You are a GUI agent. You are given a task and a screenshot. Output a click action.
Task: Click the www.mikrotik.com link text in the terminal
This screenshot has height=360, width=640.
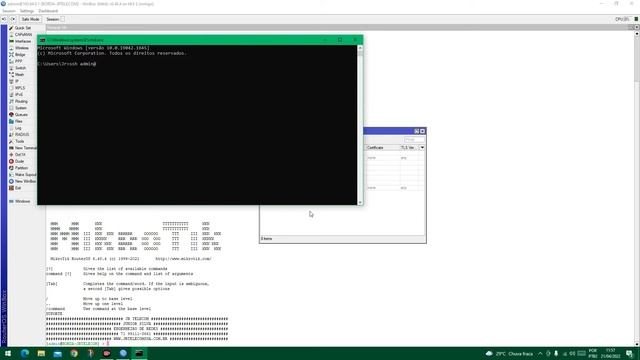[x=183, y=259]
